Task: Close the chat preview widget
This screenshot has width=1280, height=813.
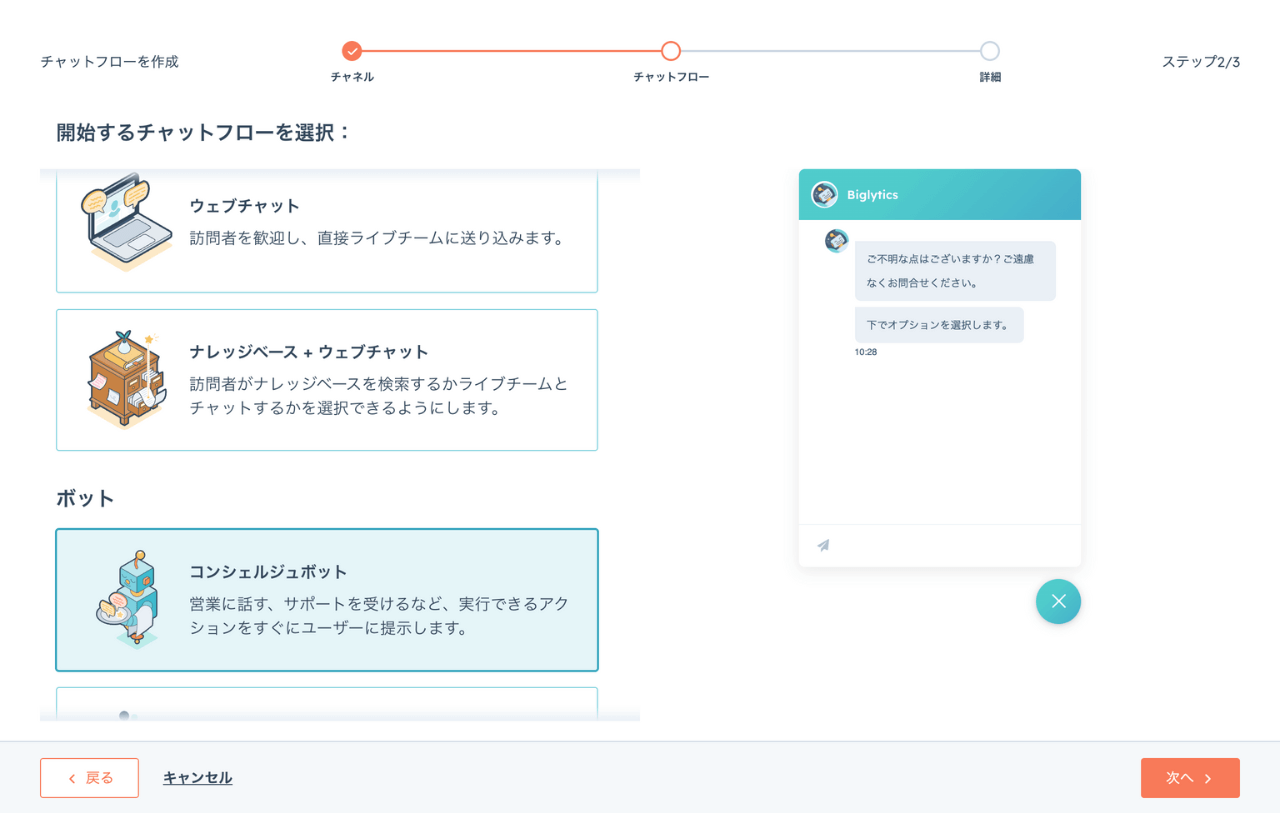Action: [1058, 602]
